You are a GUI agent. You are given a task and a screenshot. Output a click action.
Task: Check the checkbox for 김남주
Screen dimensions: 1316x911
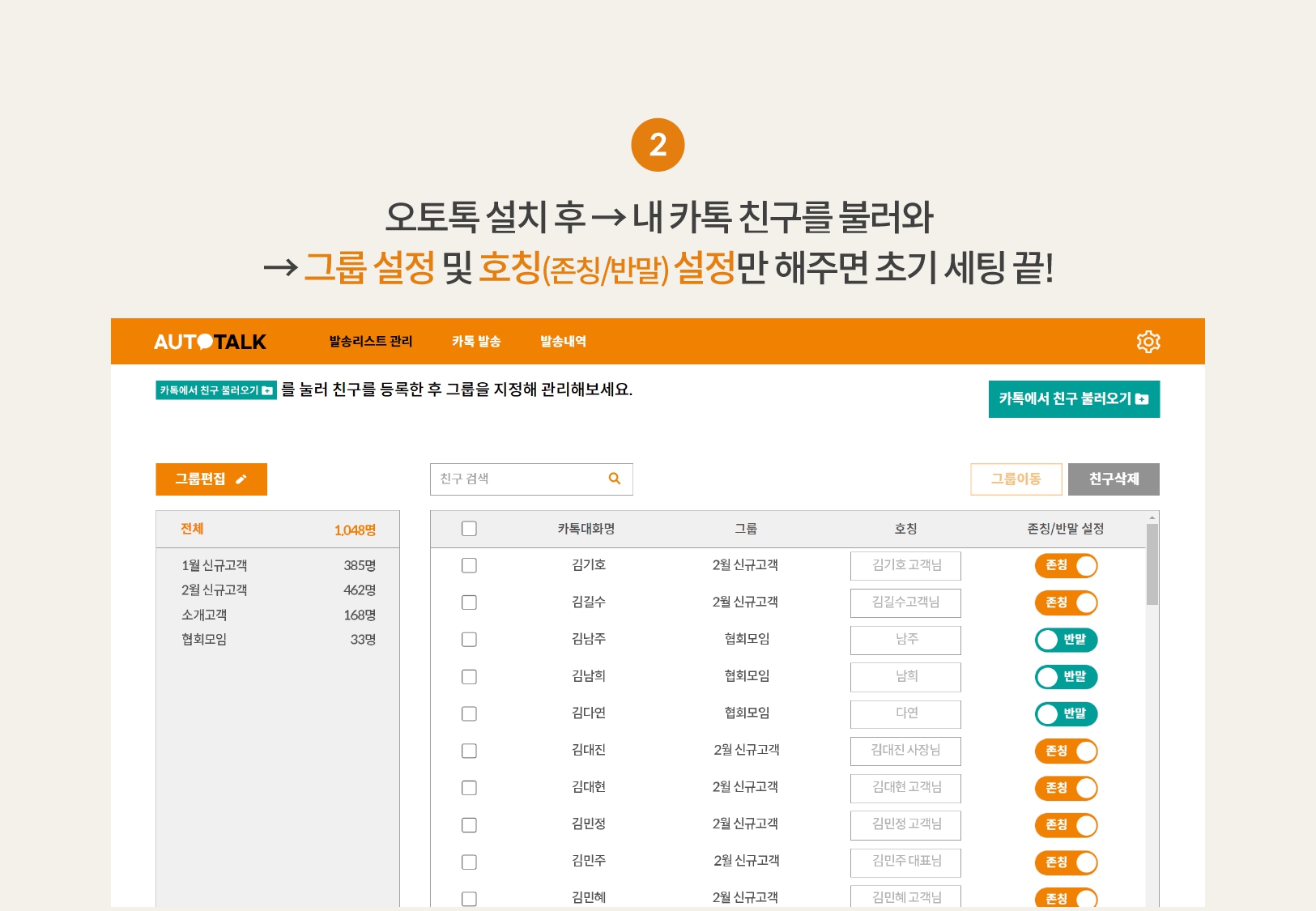point(469,640)
